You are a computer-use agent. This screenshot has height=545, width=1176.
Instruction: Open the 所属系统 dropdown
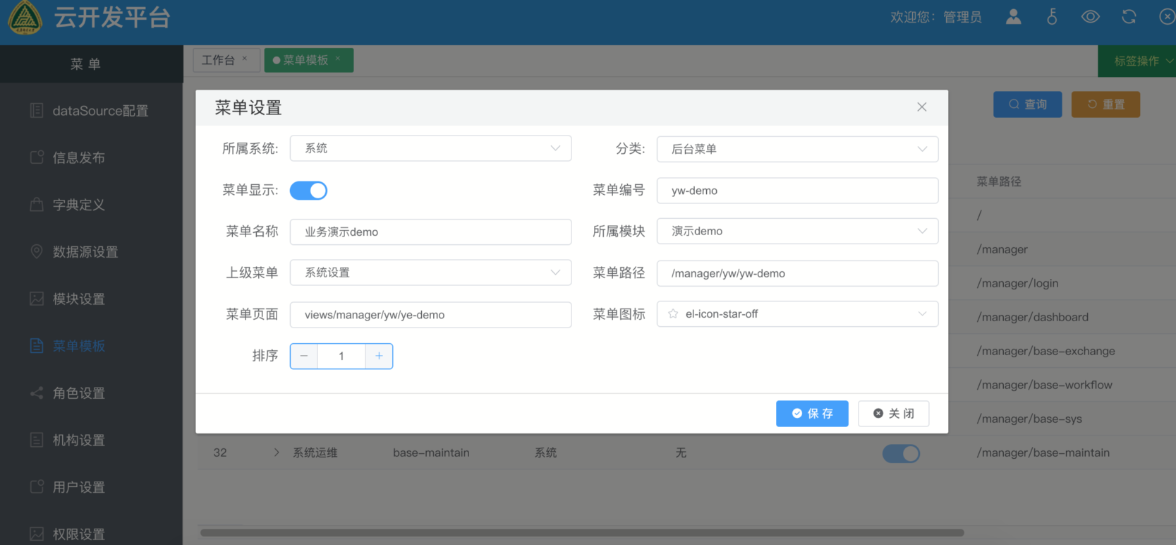(430, 149)
